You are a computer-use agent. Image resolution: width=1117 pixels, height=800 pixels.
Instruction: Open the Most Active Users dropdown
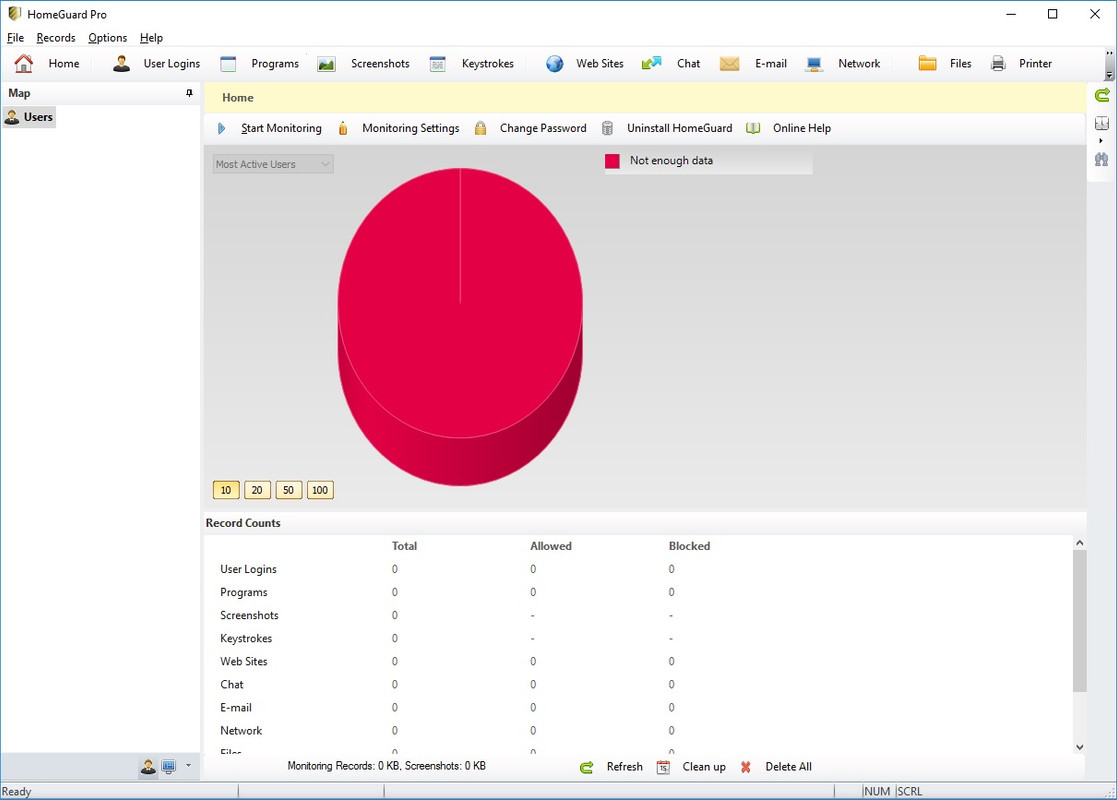click(x=274, y=164)
